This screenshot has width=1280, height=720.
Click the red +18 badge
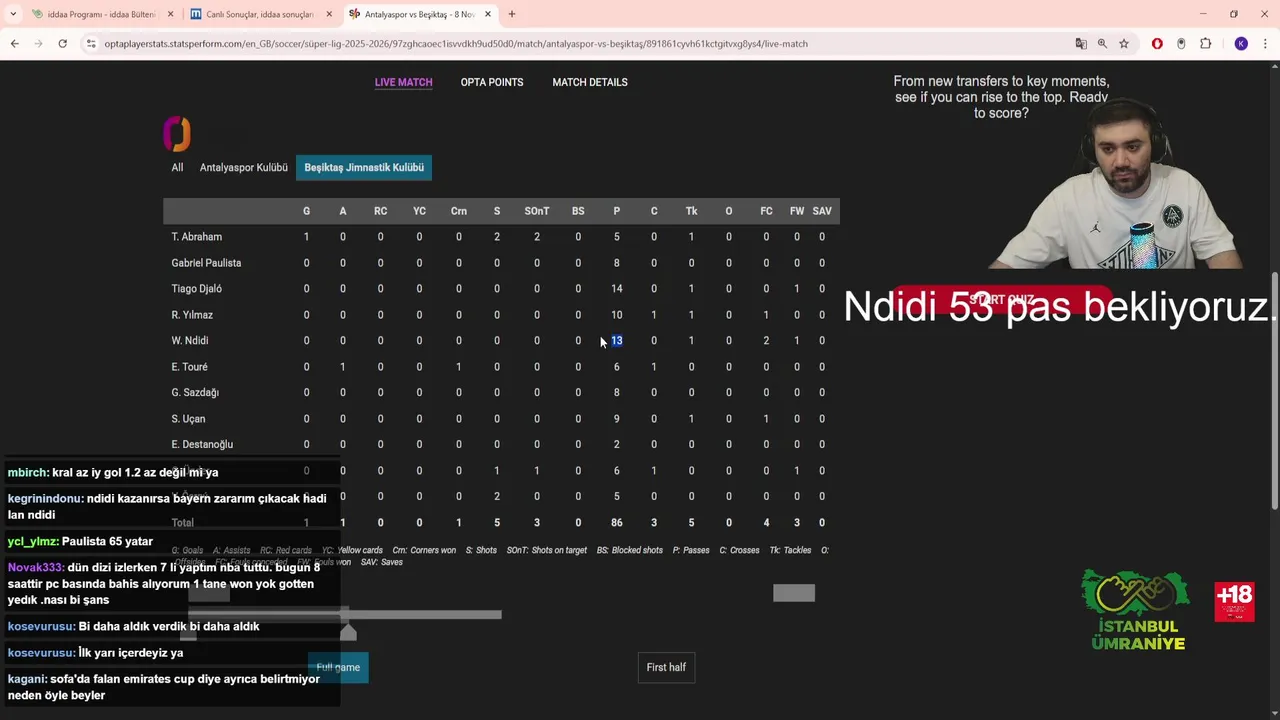point(1234,602)
